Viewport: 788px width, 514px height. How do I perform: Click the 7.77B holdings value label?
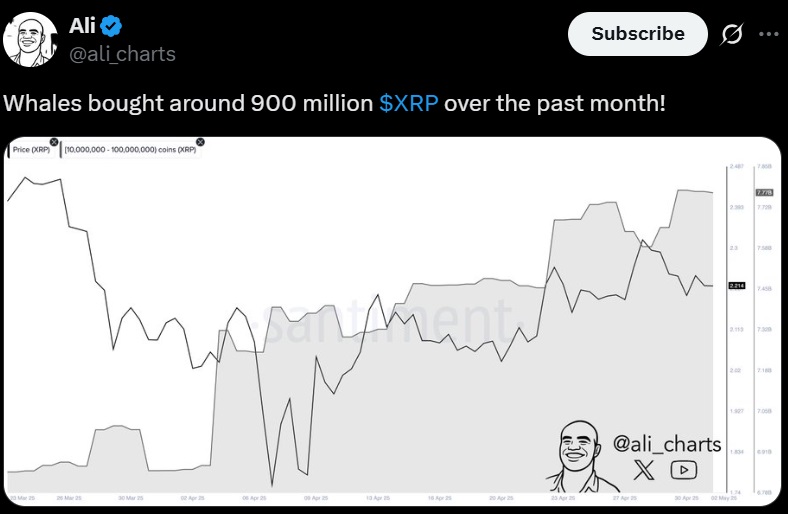click(x=764, y=192)
